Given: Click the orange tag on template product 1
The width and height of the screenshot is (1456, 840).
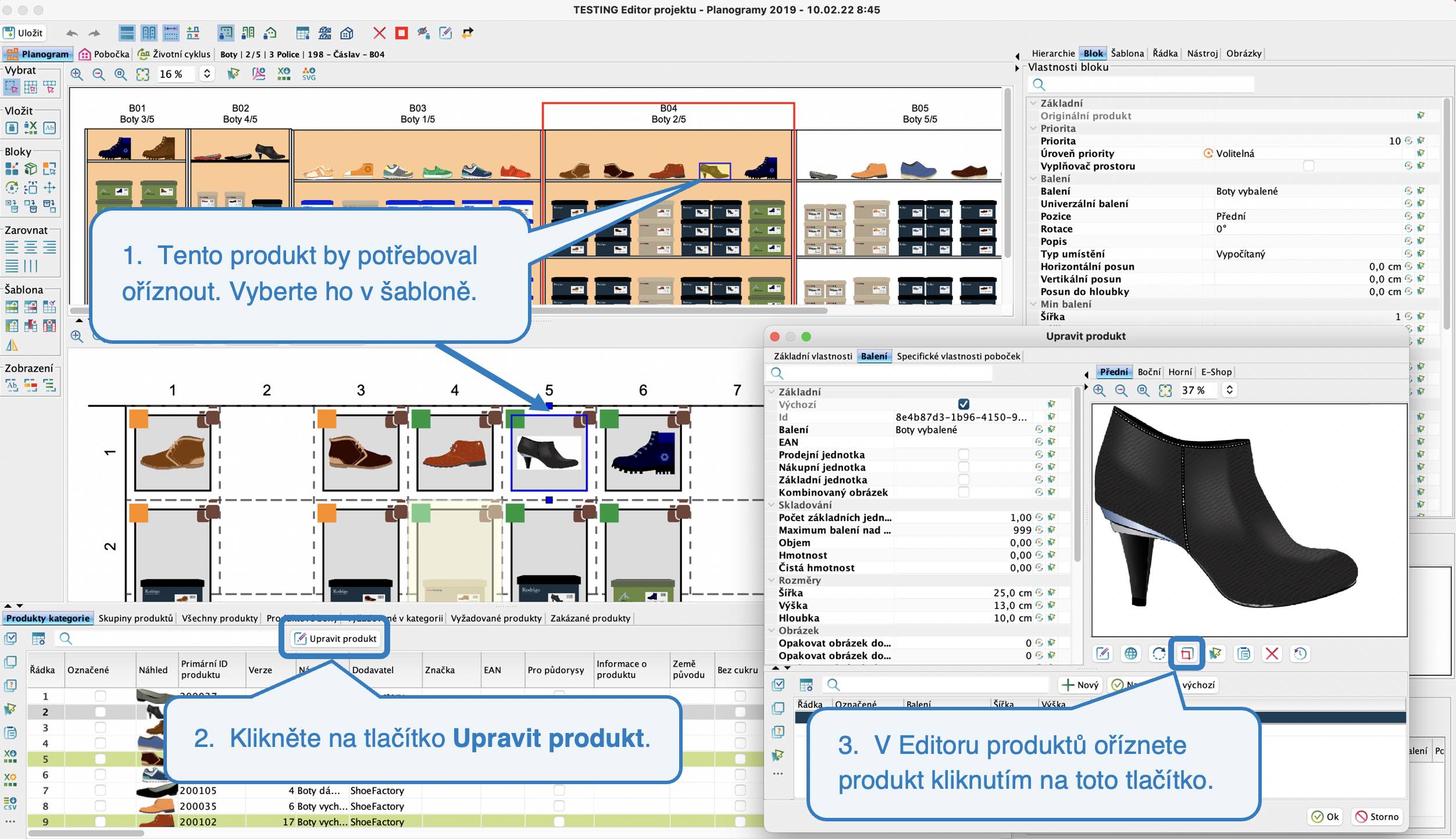Looking at the screenshot, I should 138,419.
